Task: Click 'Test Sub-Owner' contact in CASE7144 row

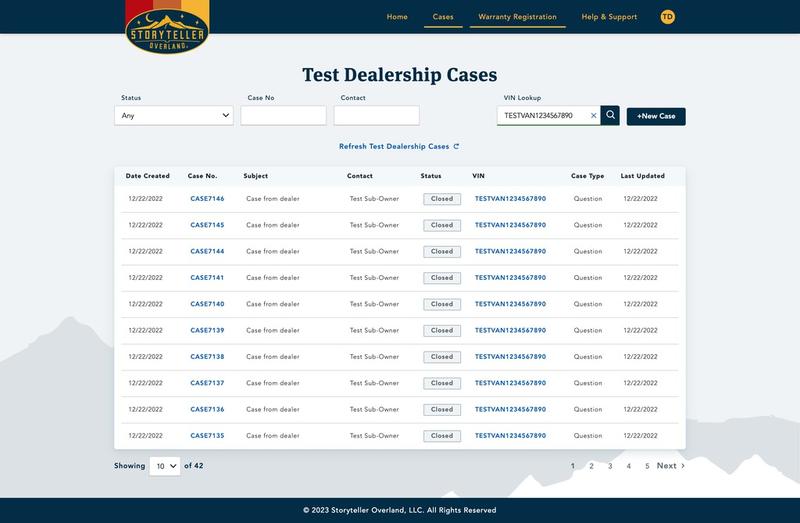Action: pos(374,252)
